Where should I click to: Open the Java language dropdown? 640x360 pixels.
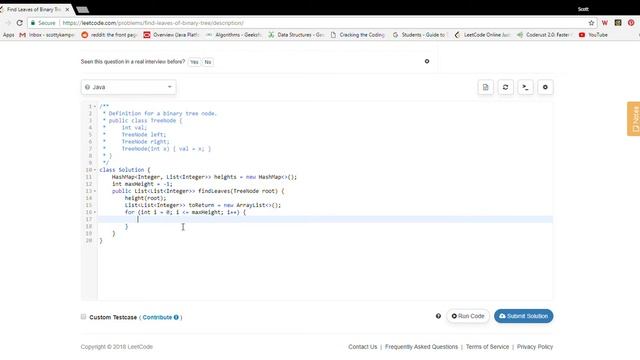pyautogui.click(x=129, y=87)
